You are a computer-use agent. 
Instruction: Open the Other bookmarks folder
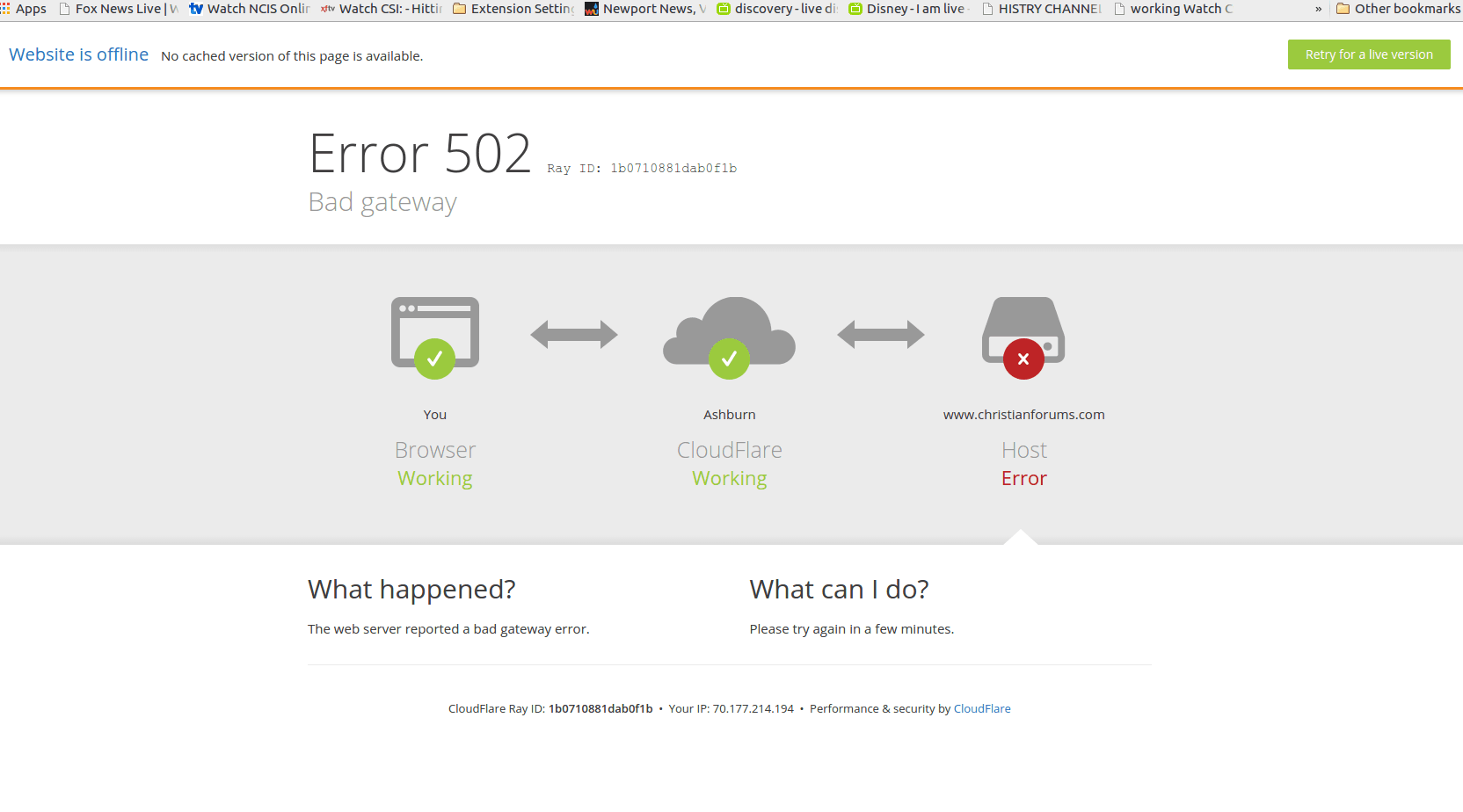1398,9
